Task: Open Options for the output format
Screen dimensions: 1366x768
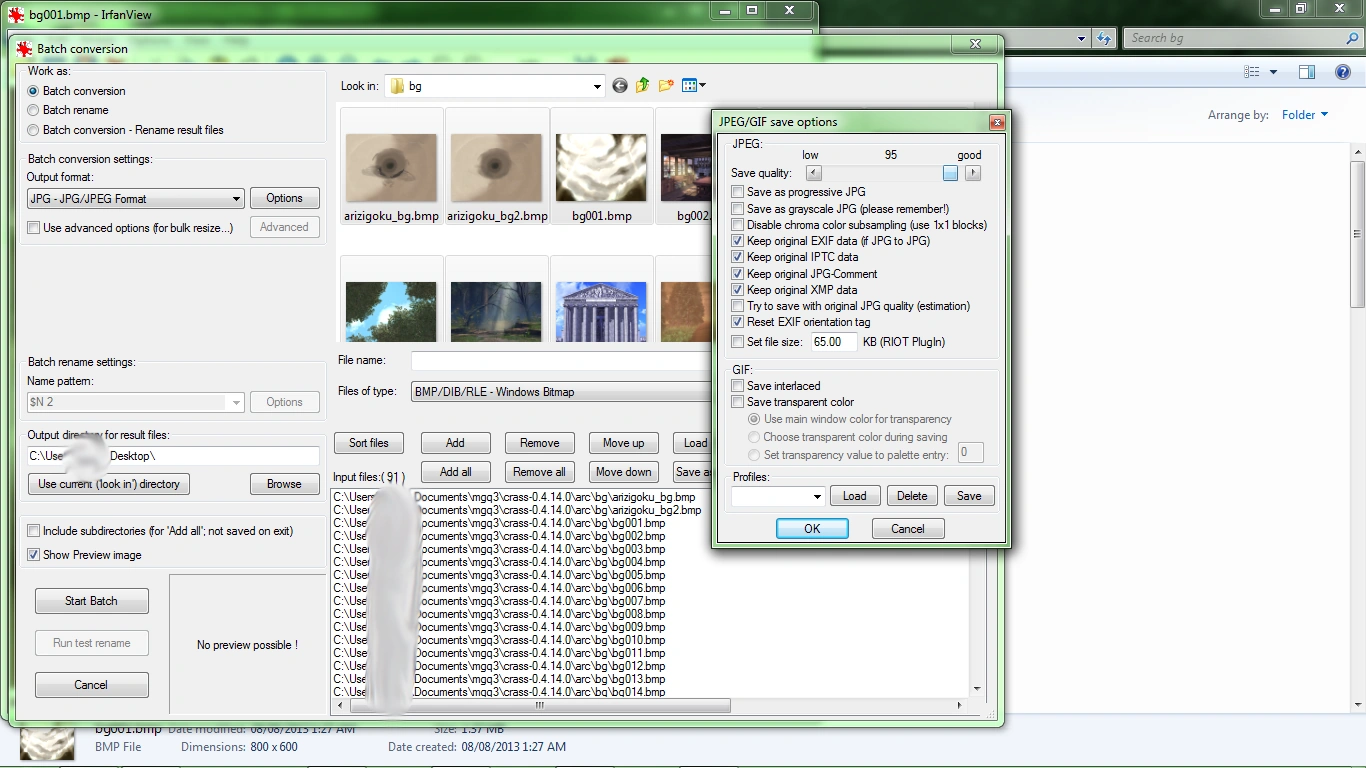Action: (284, 198)
